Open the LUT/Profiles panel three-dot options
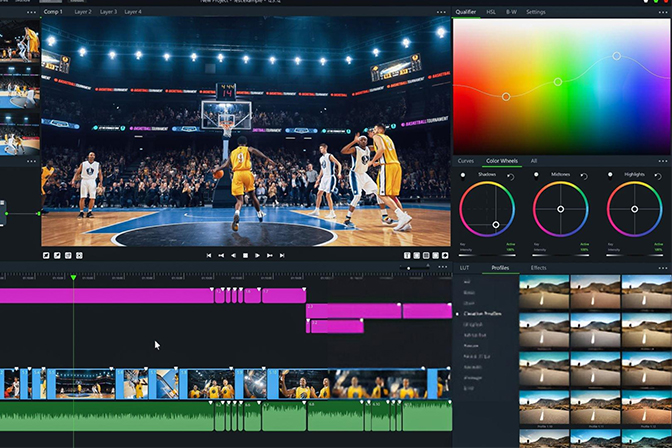 (663, 268)
